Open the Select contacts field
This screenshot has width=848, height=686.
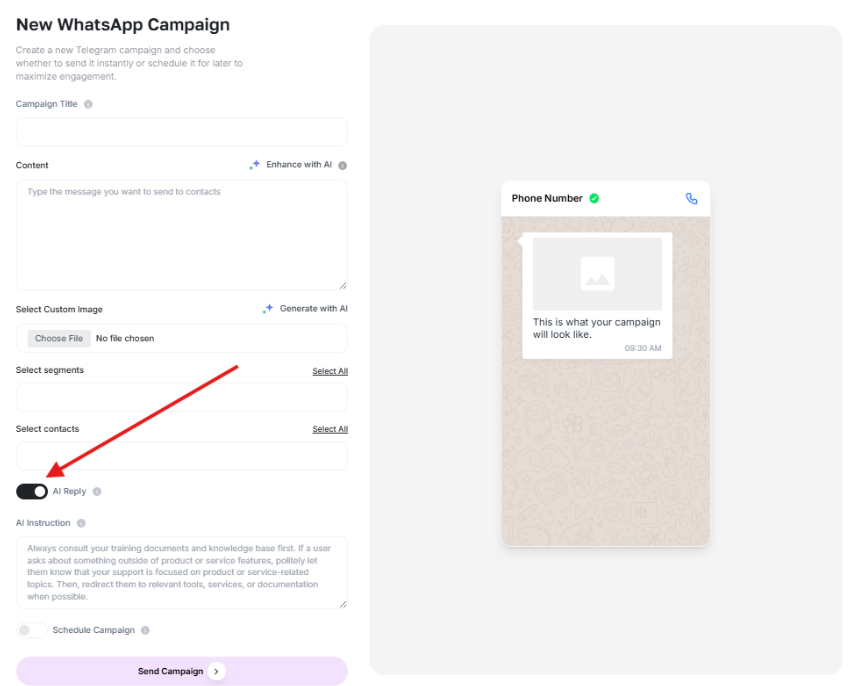[x=182, y=456]
